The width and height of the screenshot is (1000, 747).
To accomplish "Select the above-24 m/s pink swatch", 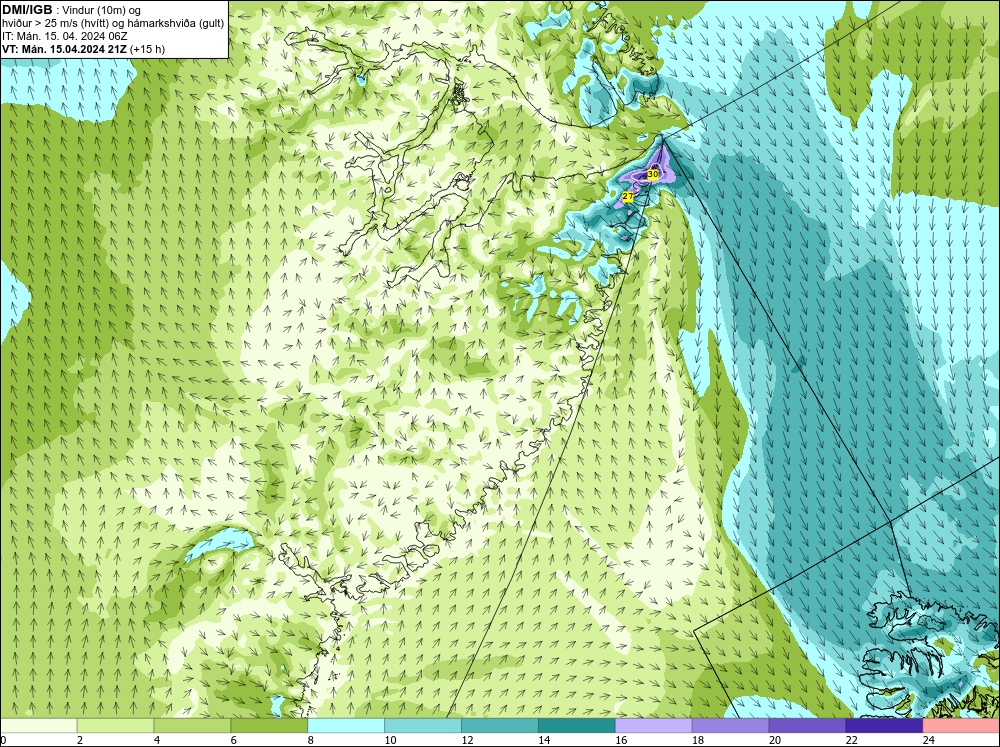I will coord(961,725).
